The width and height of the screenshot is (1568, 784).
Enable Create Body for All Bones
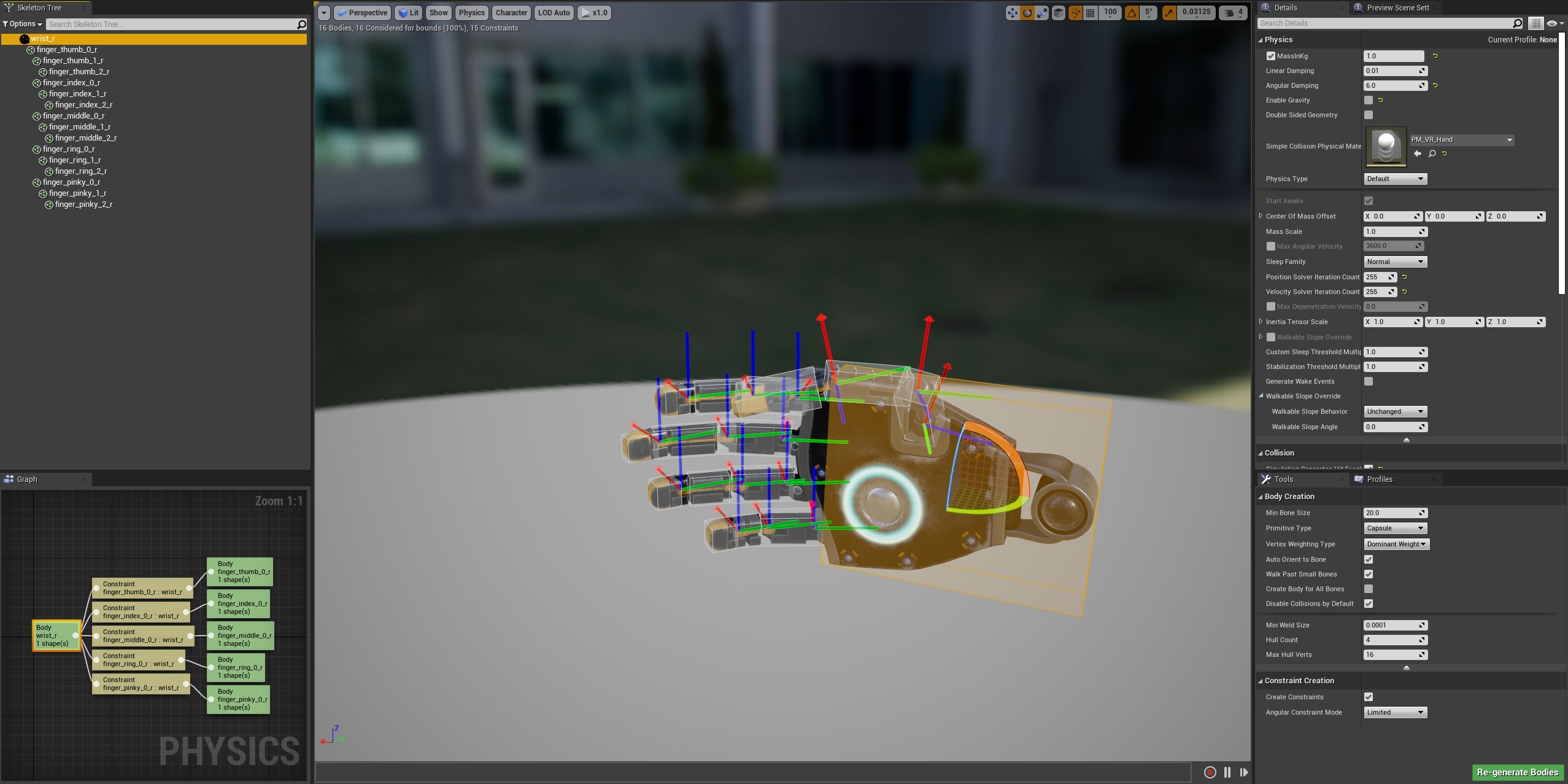tap(1368, 589)
